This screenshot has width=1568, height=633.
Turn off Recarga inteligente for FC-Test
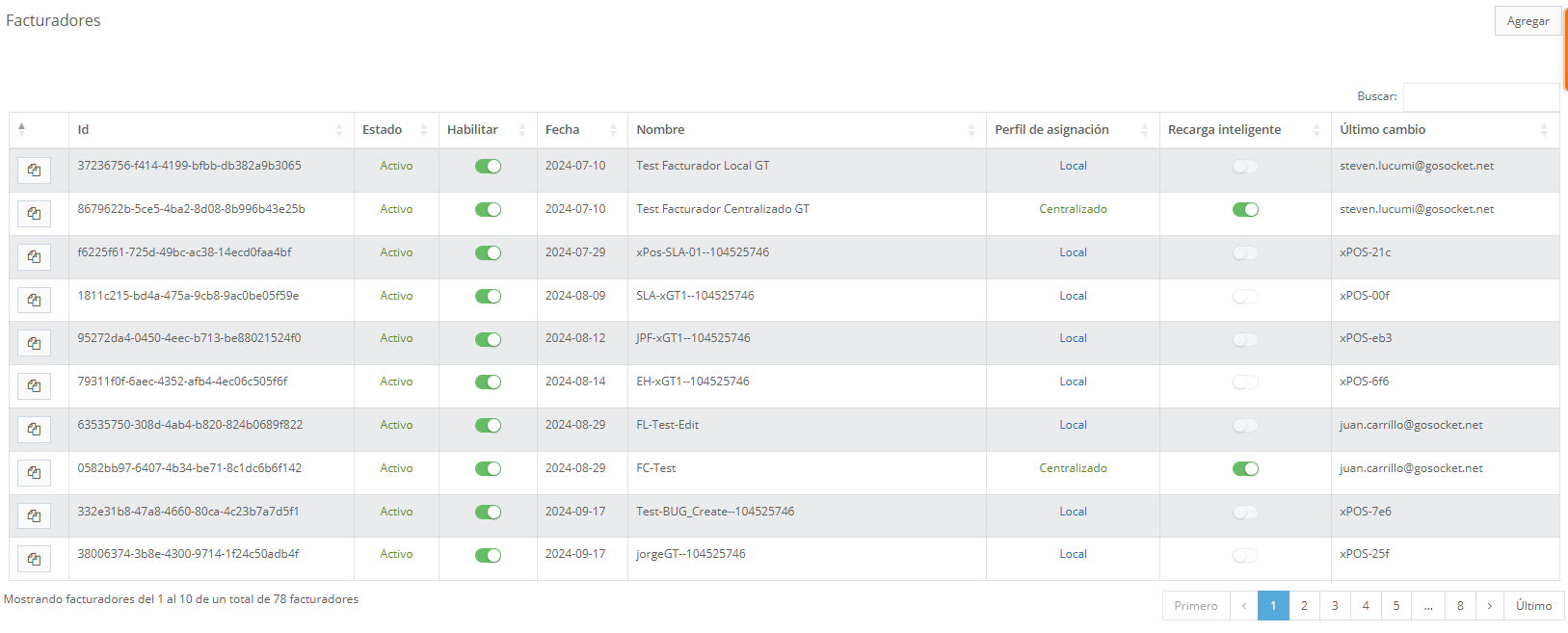(1245, 469)
